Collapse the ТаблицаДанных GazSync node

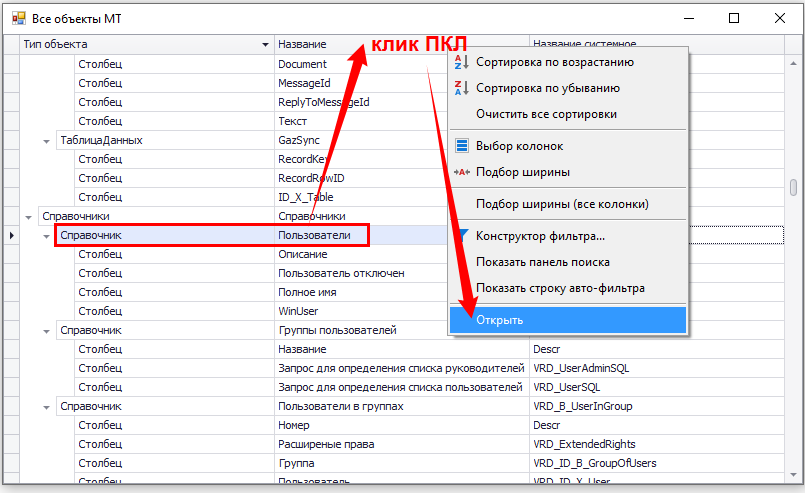pyautogui.click(x=47, y=141)
